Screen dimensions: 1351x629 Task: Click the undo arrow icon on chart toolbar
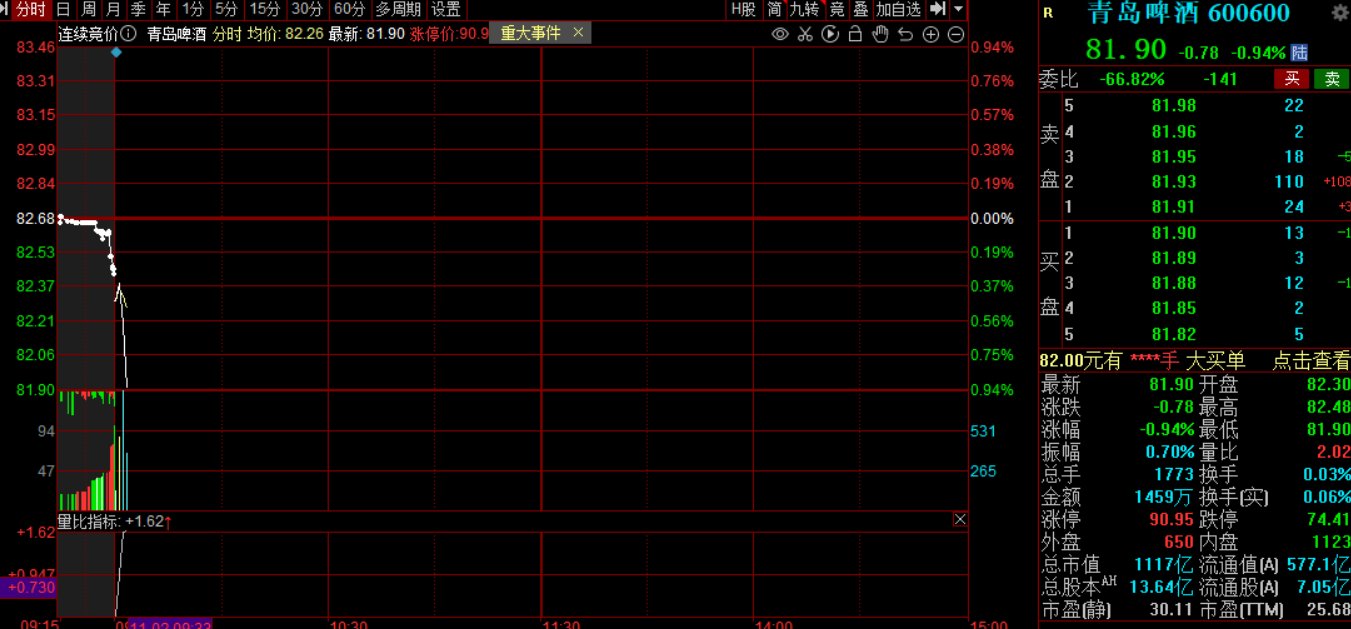pos(905,35)
